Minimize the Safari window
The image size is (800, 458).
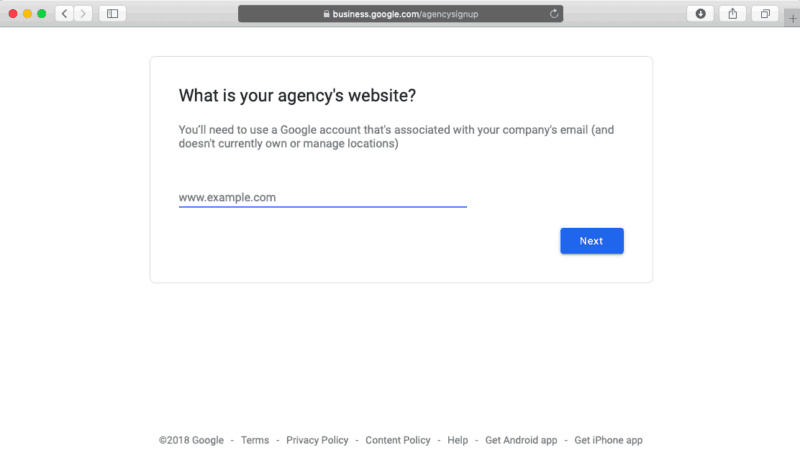pyautogui.click(x=28, y=14)
